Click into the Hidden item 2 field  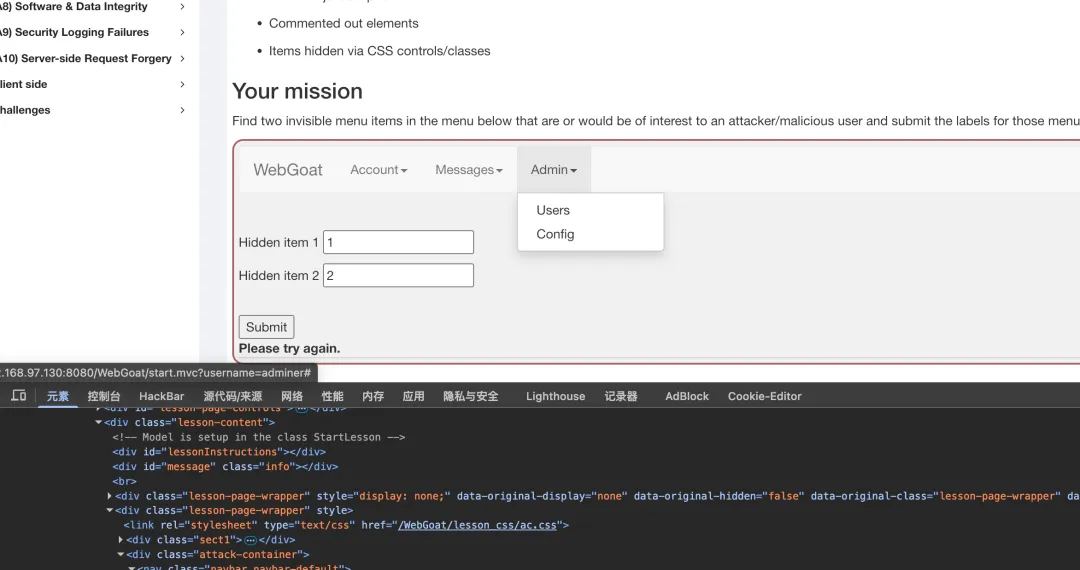pyautogui.click(x=398, y=275)
